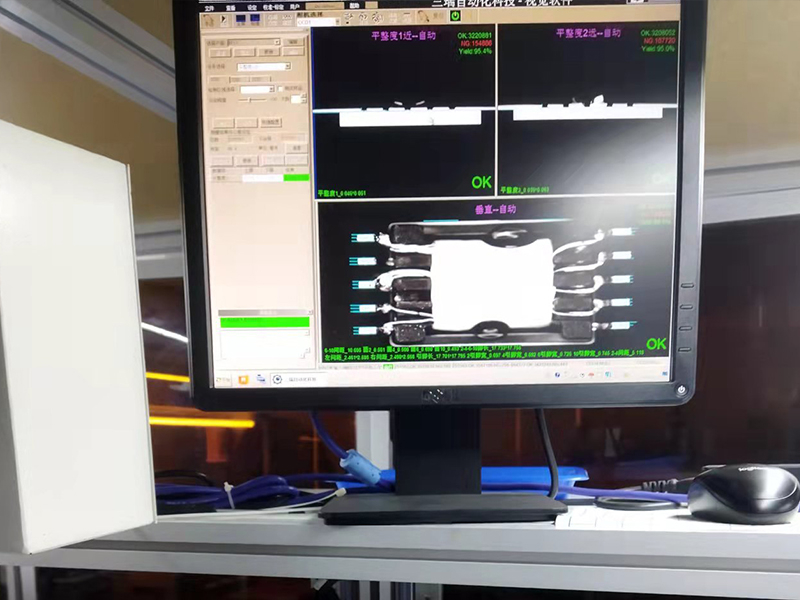
Task: Click the hand icon at toolbar left
Action: click(208, 19)
